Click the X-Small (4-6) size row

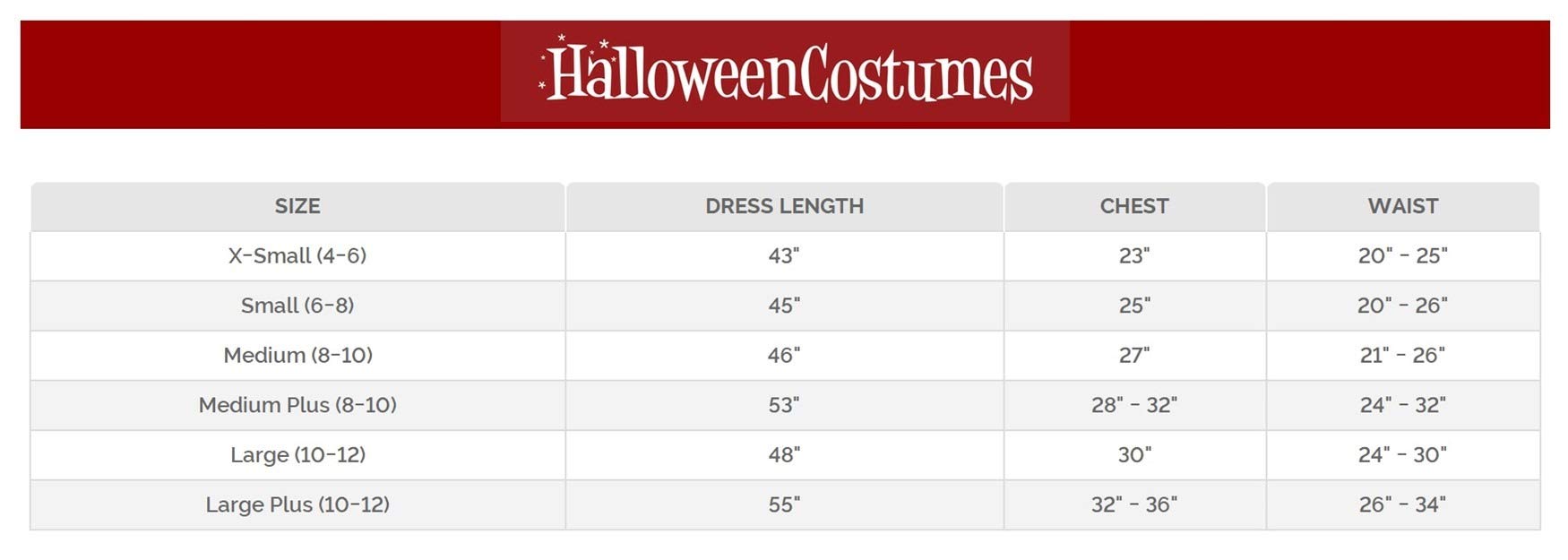pos(297,256)
